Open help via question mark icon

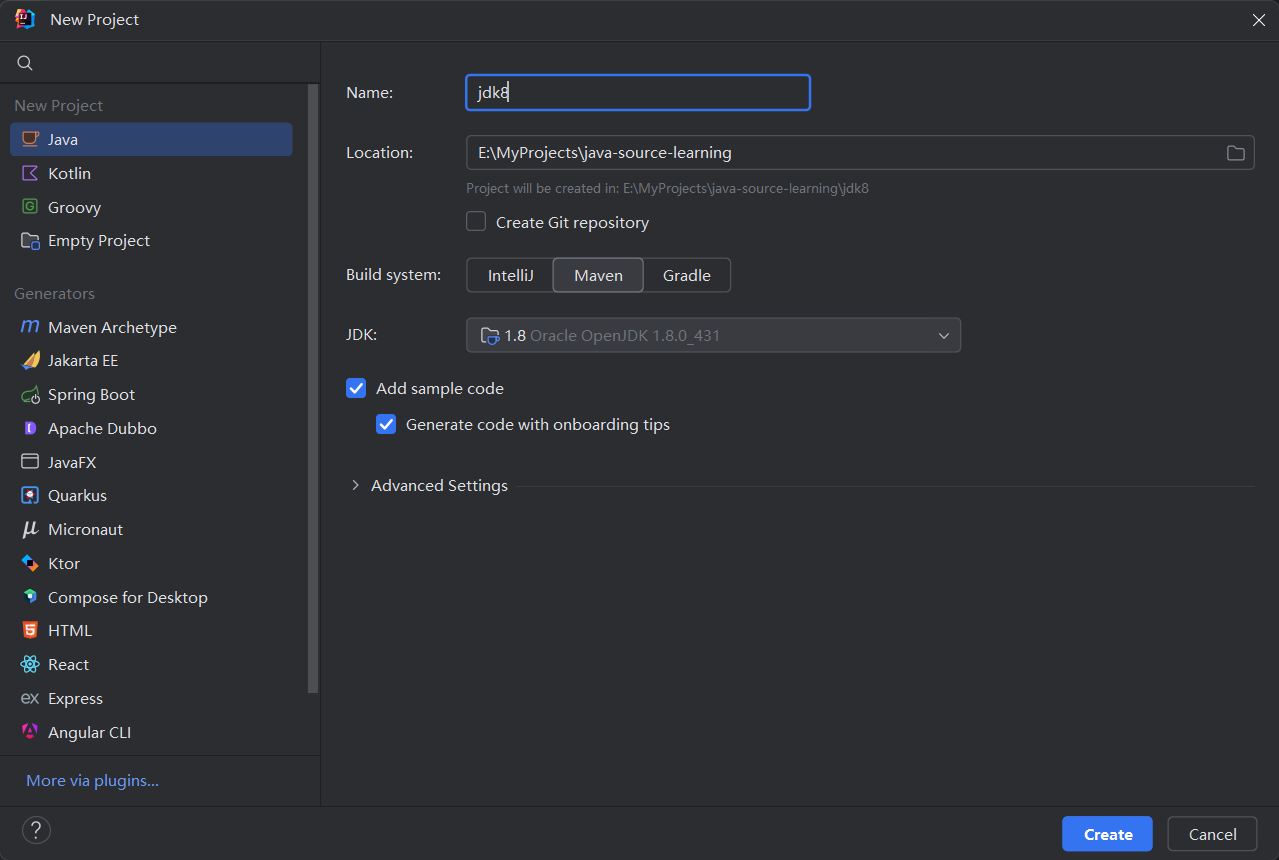point(36,830)
